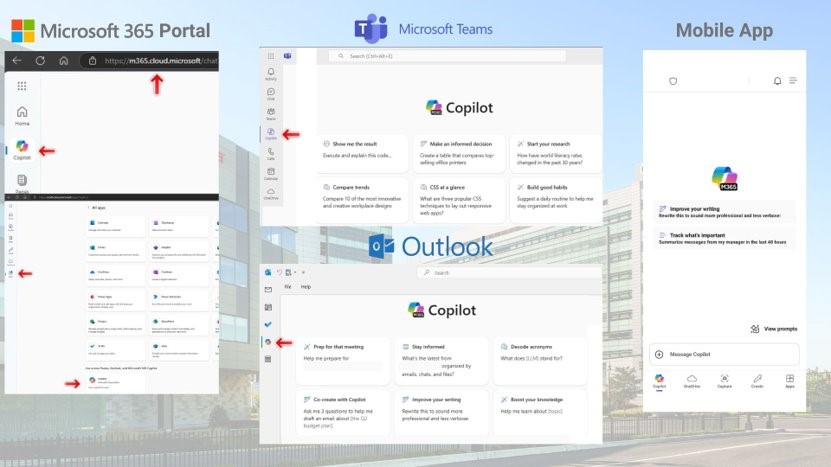Select the Copilot tab in mobile bottom bar
Viewport: 831px width, 467px height.
(x=659, y=381)
